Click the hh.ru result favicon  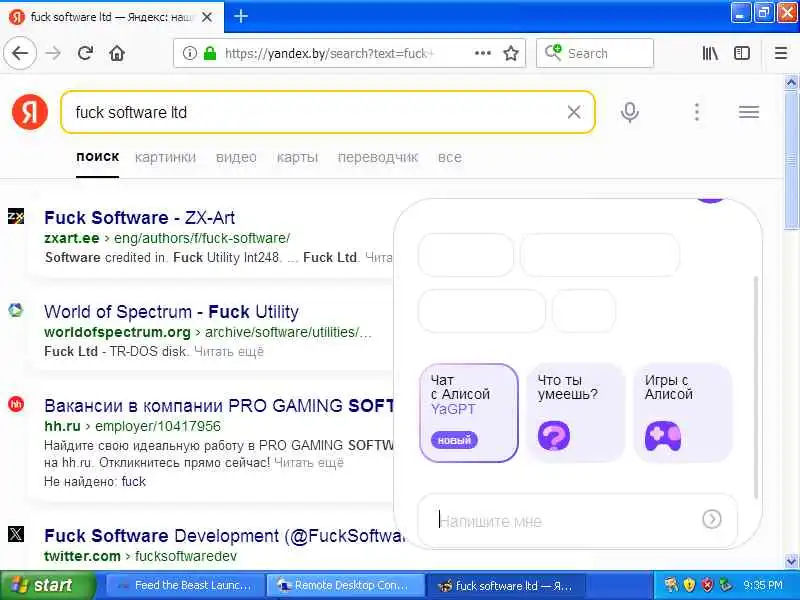16,405
